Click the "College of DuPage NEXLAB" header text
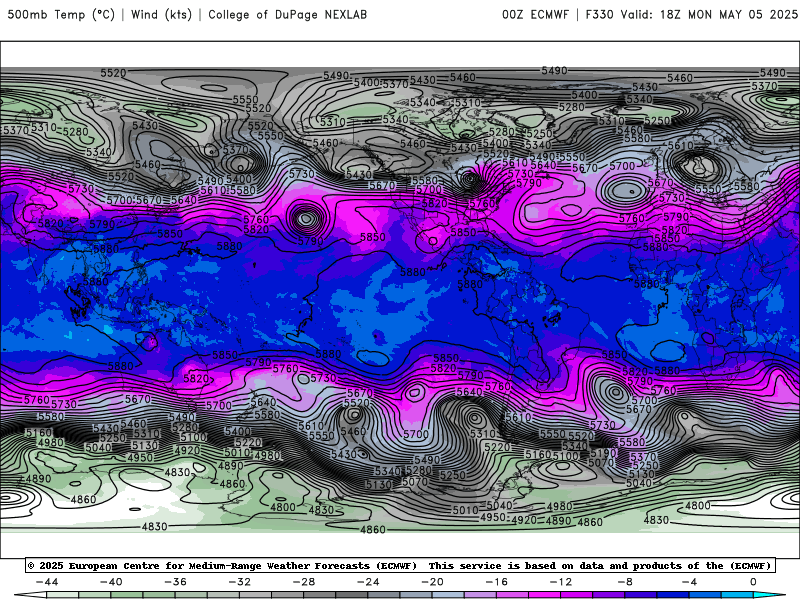The height and width of the screenshot is (600, 800). coord(287,14)
